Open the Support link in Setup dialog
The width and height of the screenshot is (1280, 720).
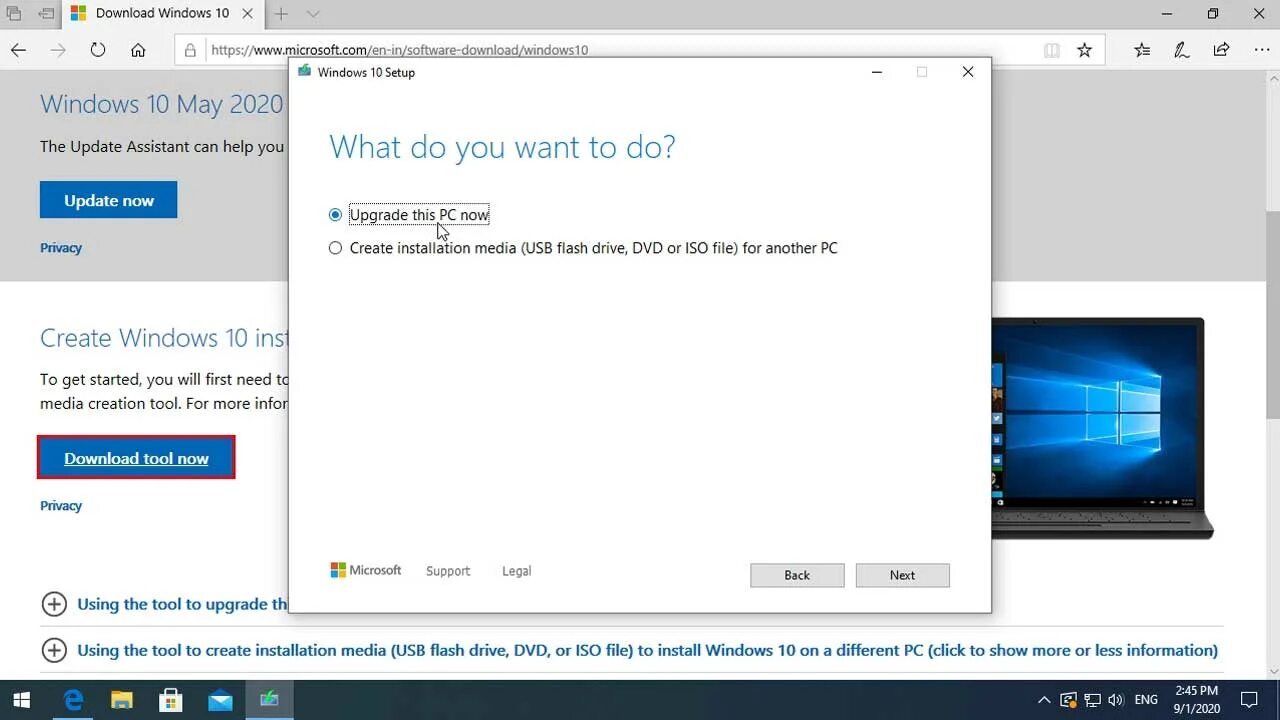click(x=448, y=571)
